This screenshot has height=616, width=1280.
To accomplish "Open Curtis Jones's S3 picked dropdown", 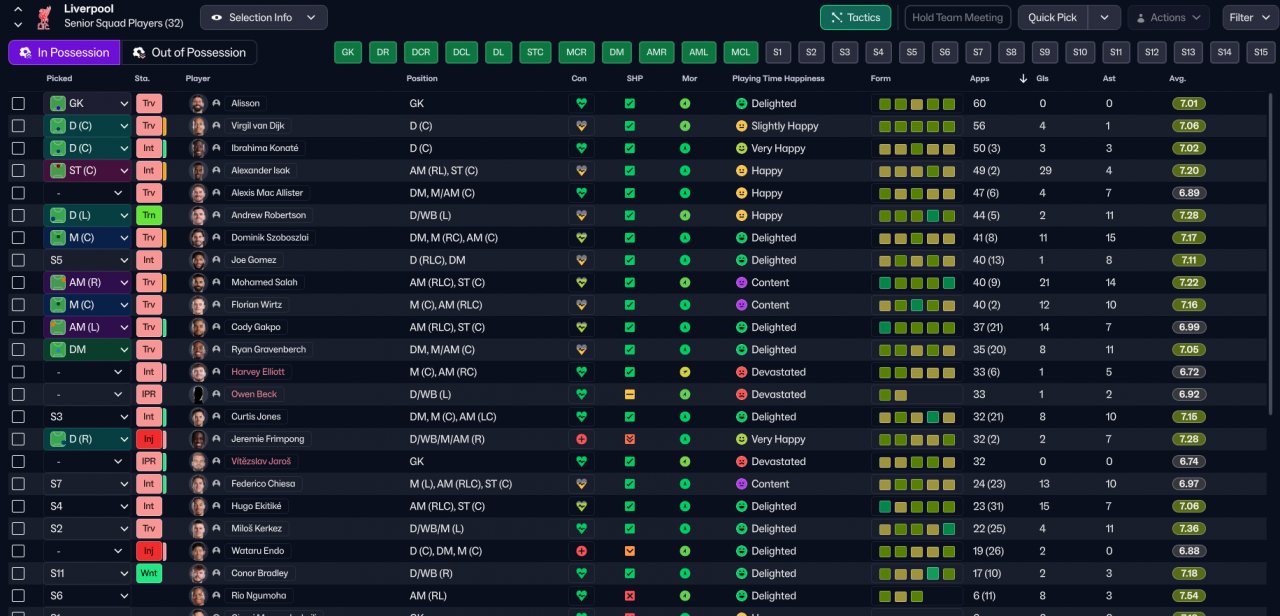I will point(88,417).
